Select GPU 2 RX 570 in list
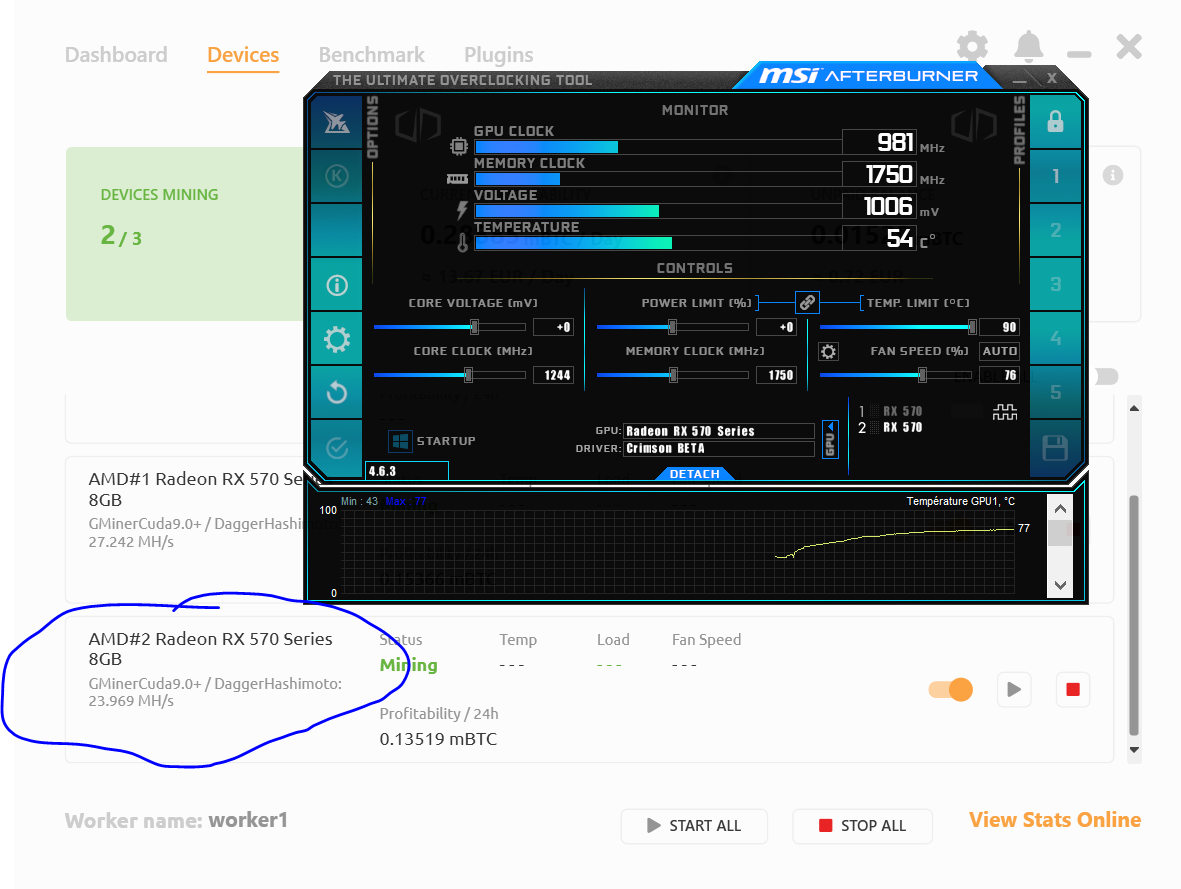Viewport: 1181px width, 889px height. 891,427
